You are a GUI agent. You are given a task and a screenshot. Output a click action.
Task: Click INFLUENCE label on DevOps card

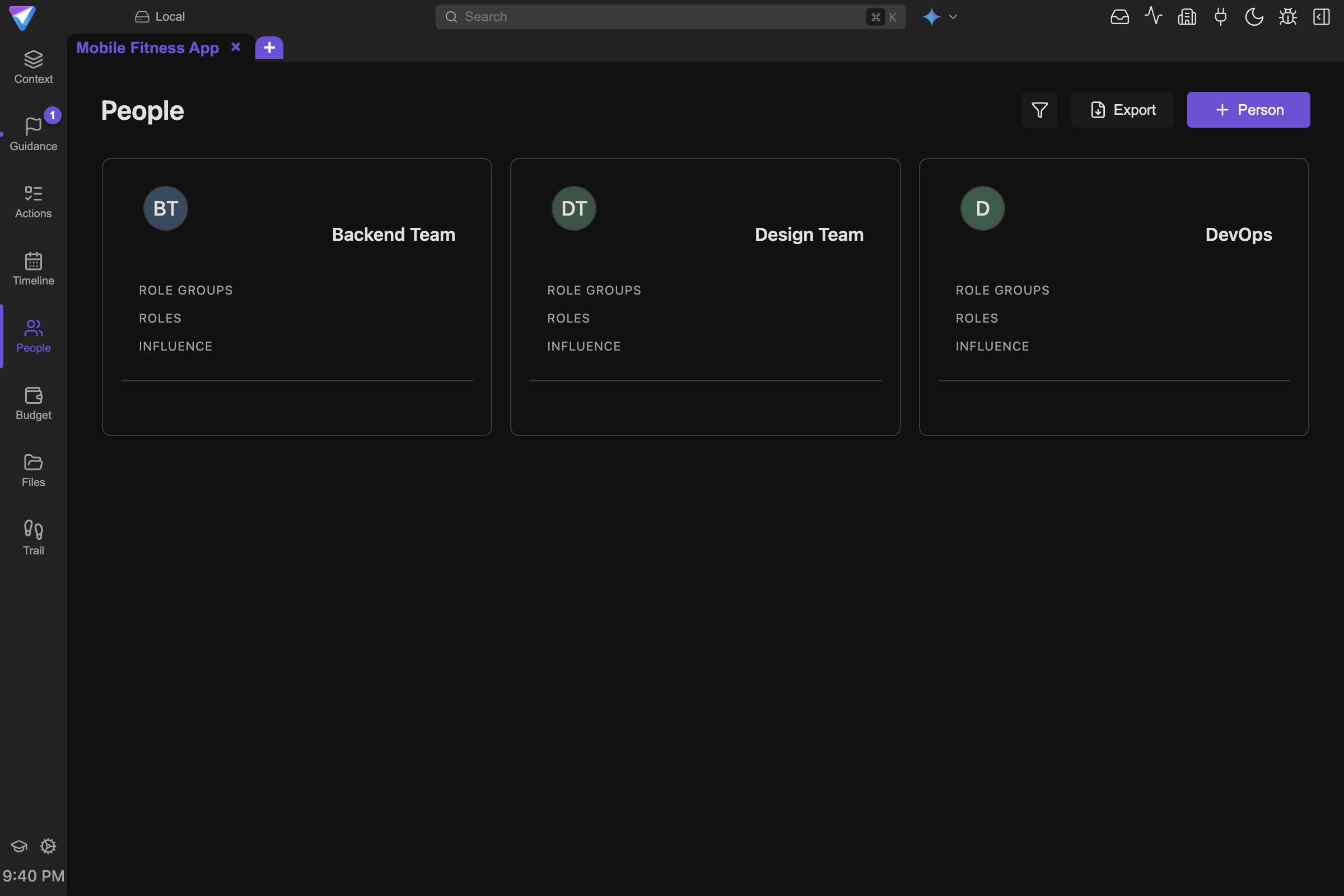(992, 346)
